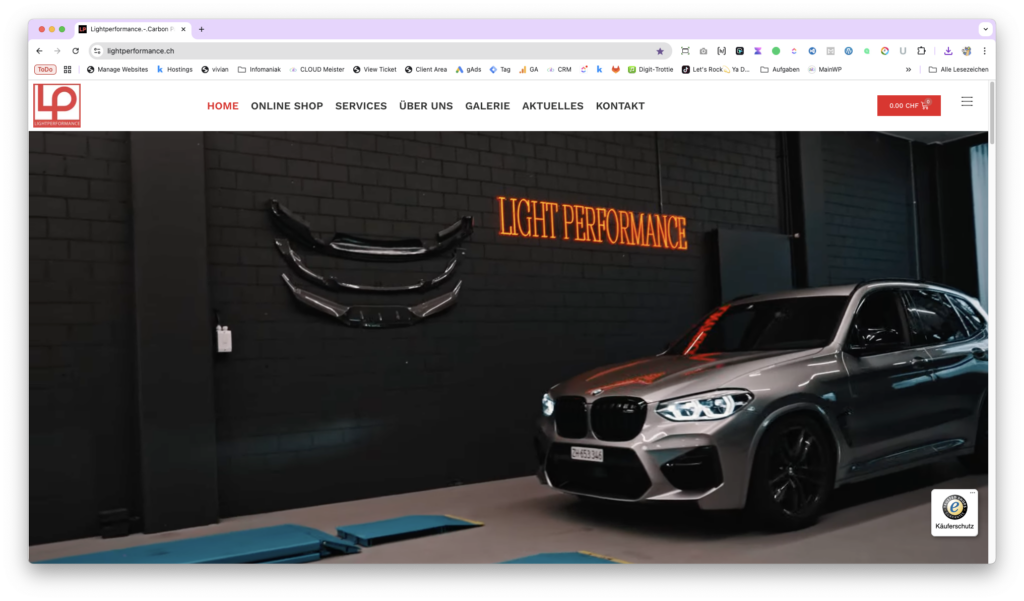Open the SERVICES menu item
Viewport: 1024px width, 601px height.
pyautogui.click(x=361, y=106)
